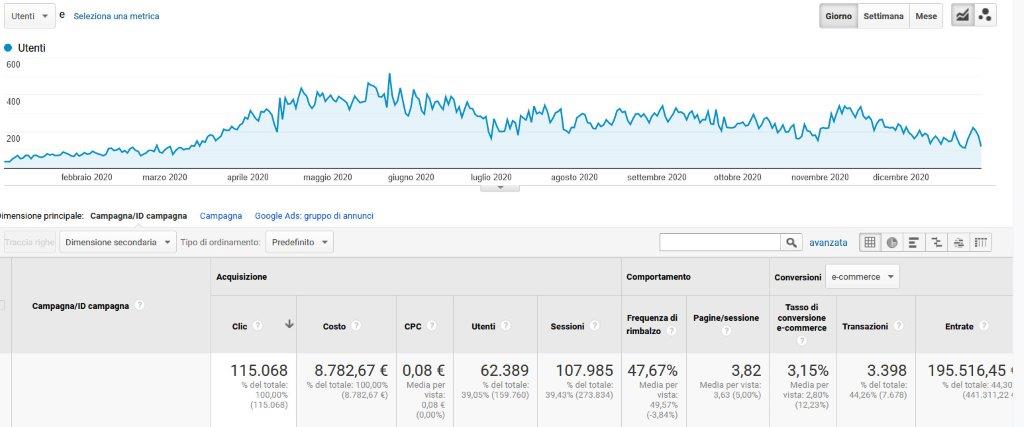Click the blue Utenti legend dot

[8, 48]
